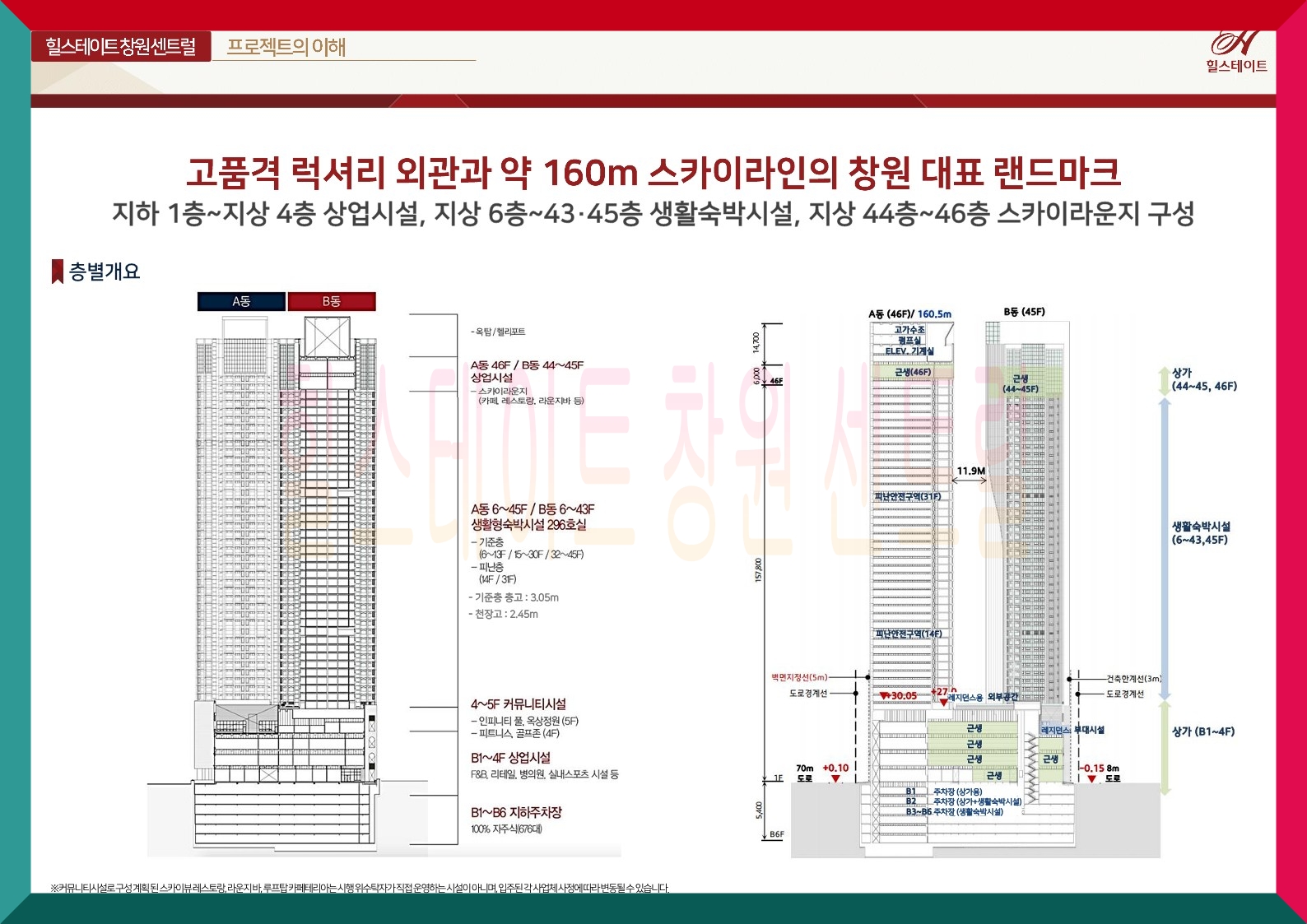Click the 5,400 basement dimension
Screen dimensions: 1307x924
click(x=759, y=810)
